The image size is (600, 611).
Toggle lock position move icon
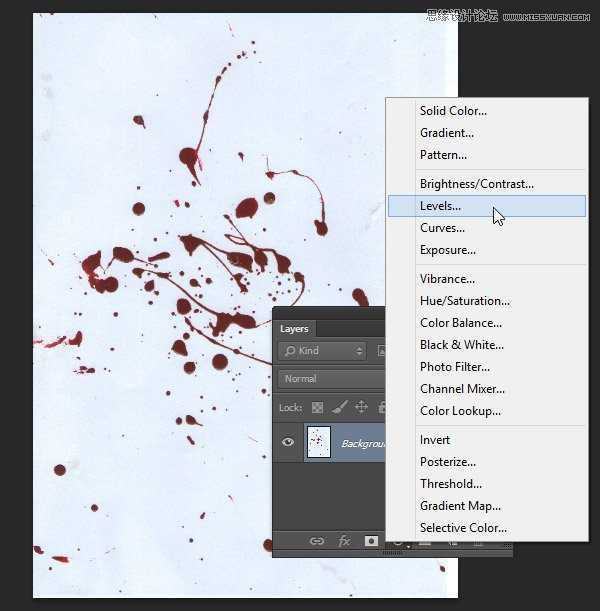[x=361, y=408]
